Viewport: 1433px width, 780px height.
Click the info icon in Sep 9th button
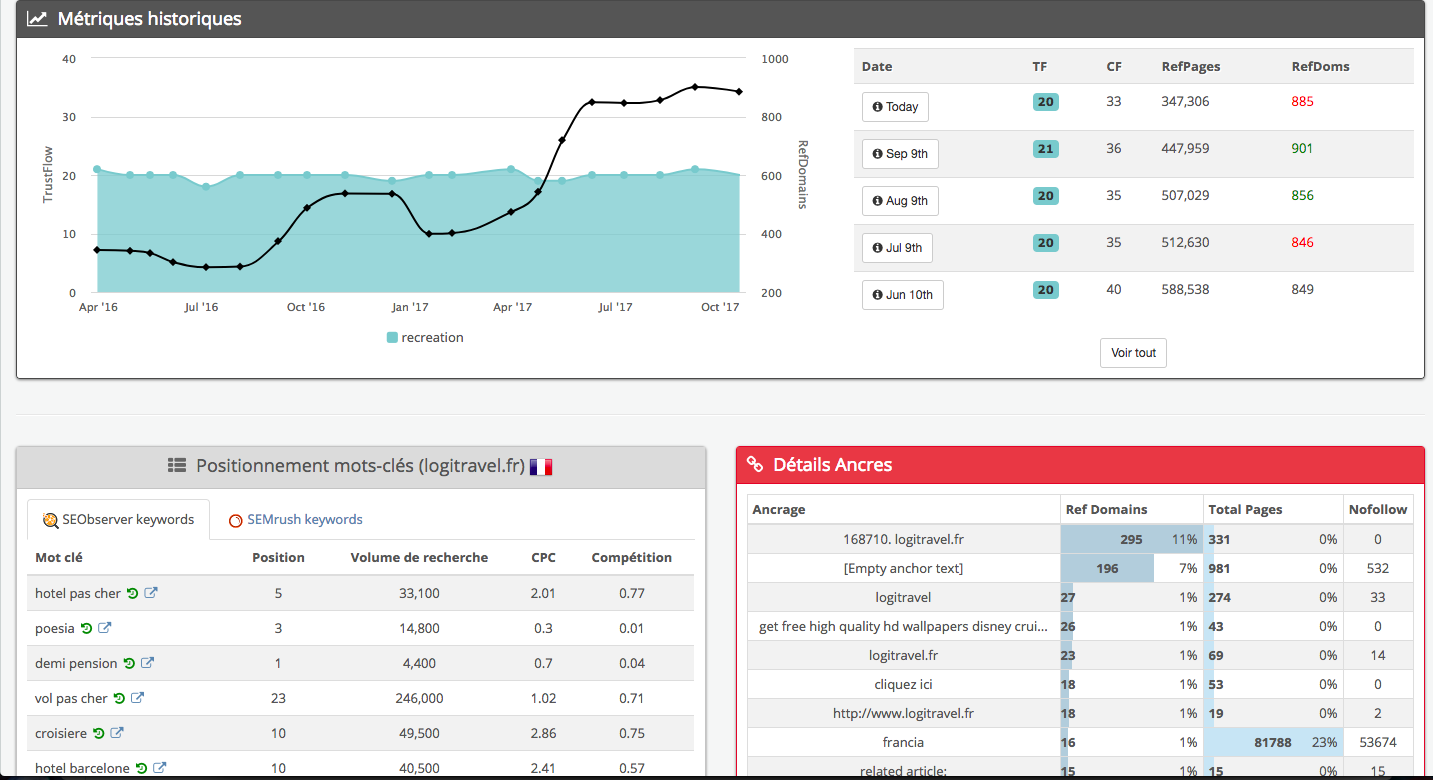877,154
